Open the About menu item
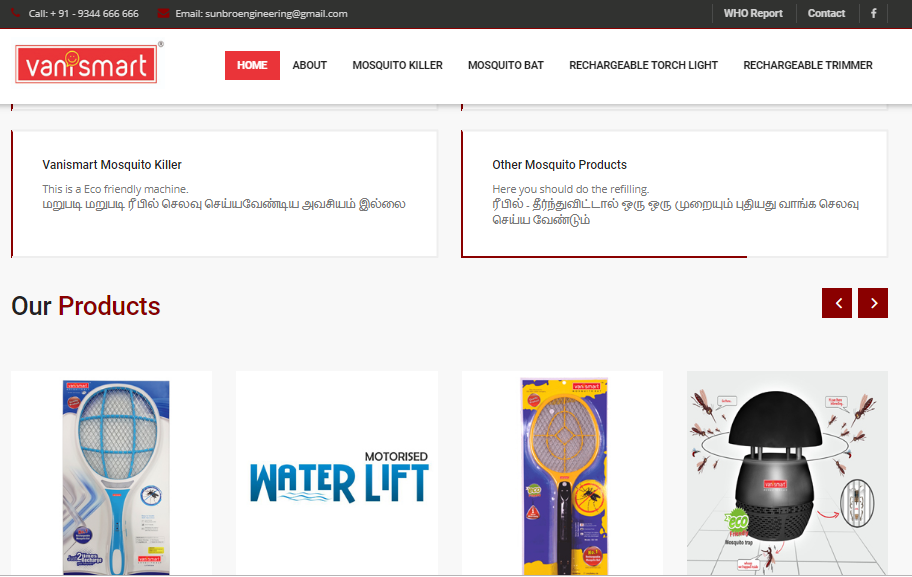912x577 pixels. pyautogui.click(x=309, y=65)
